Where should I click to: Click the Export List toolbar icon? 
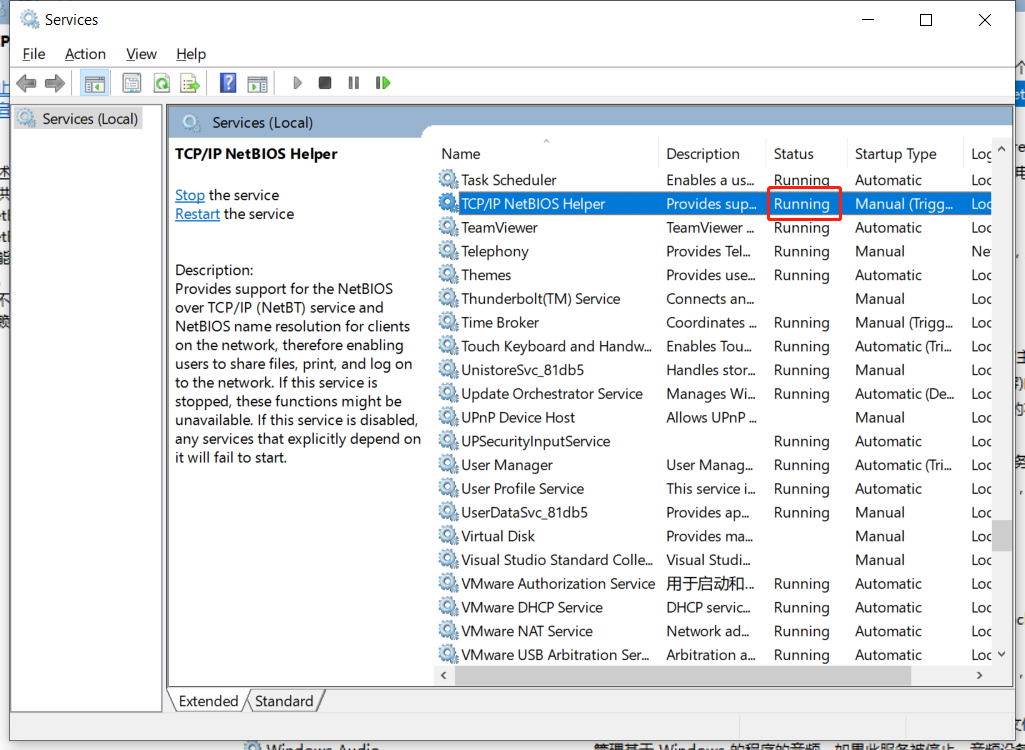coord(190,83)
